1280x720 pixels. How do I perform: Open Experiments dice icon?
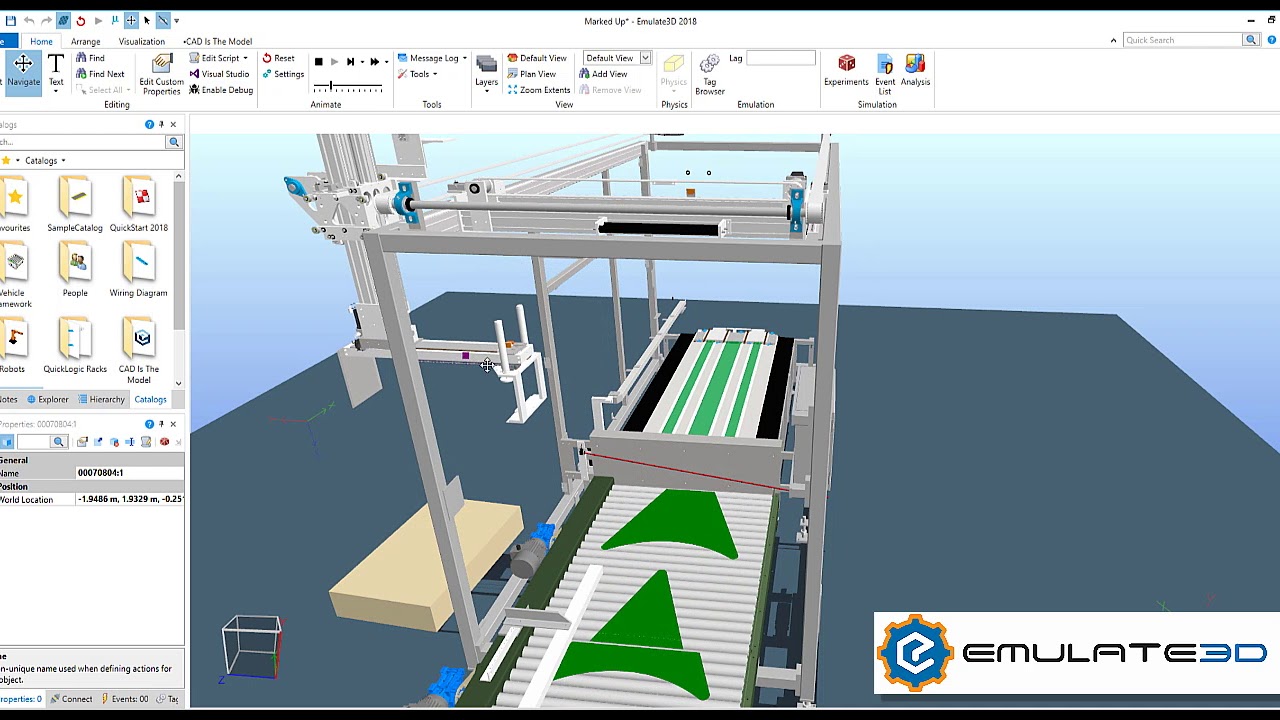coord(846,71)
